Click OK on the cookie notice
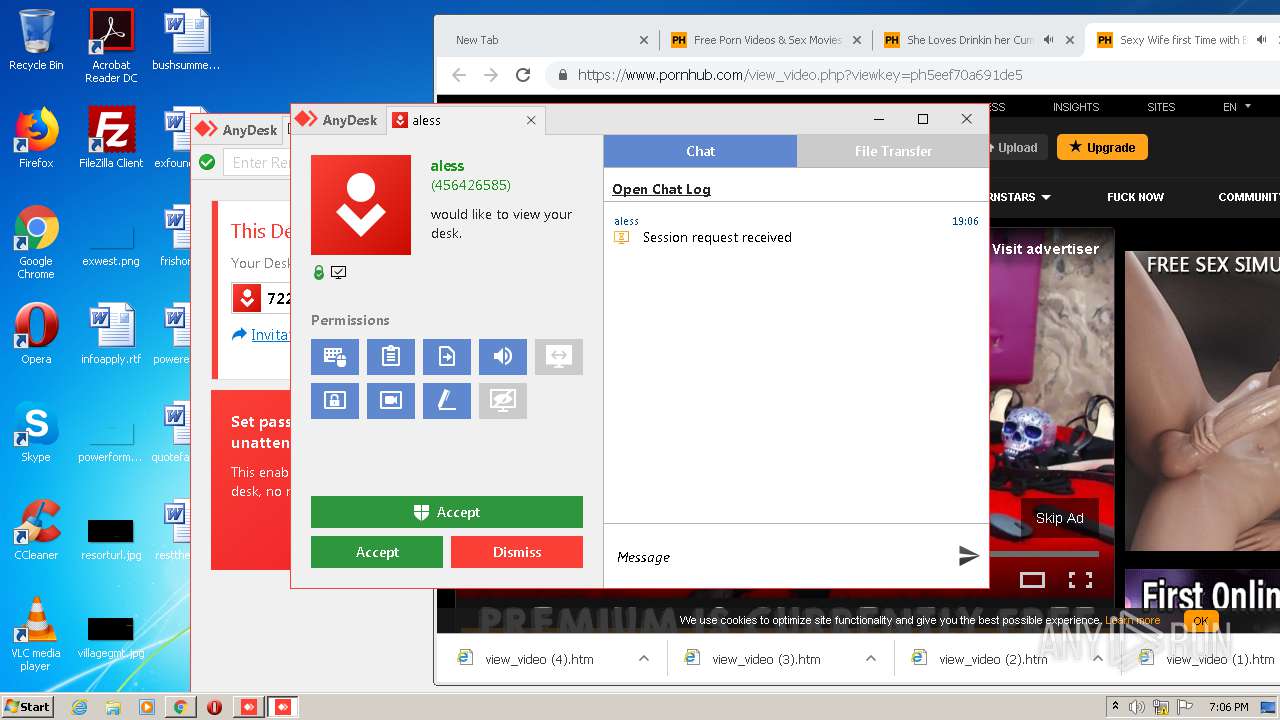The width and height of the screenshot is (1280, 720). 1201,621
